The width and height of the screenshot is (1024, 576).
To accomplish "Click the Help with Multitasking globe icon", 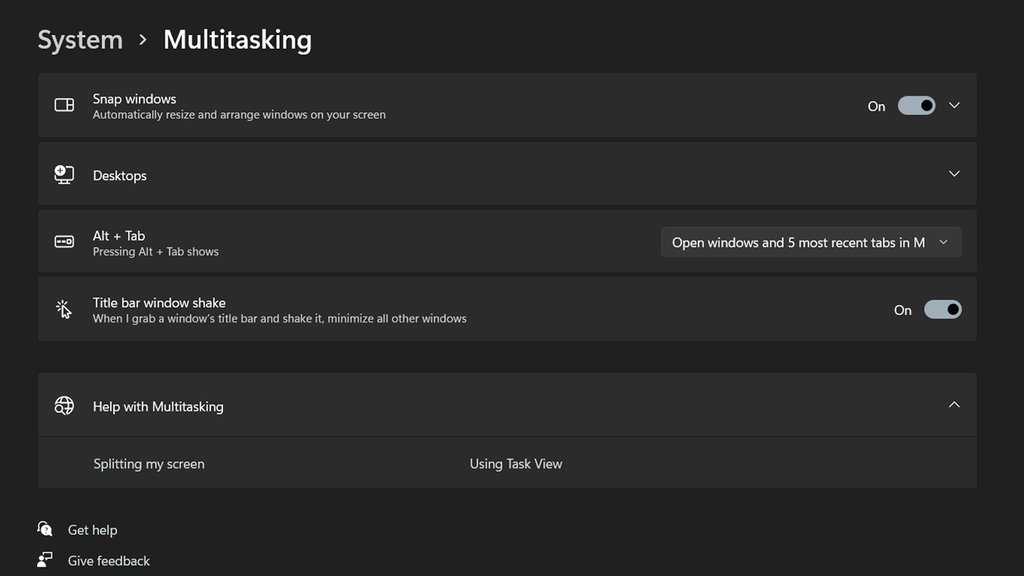I will [x=64, y=406].
